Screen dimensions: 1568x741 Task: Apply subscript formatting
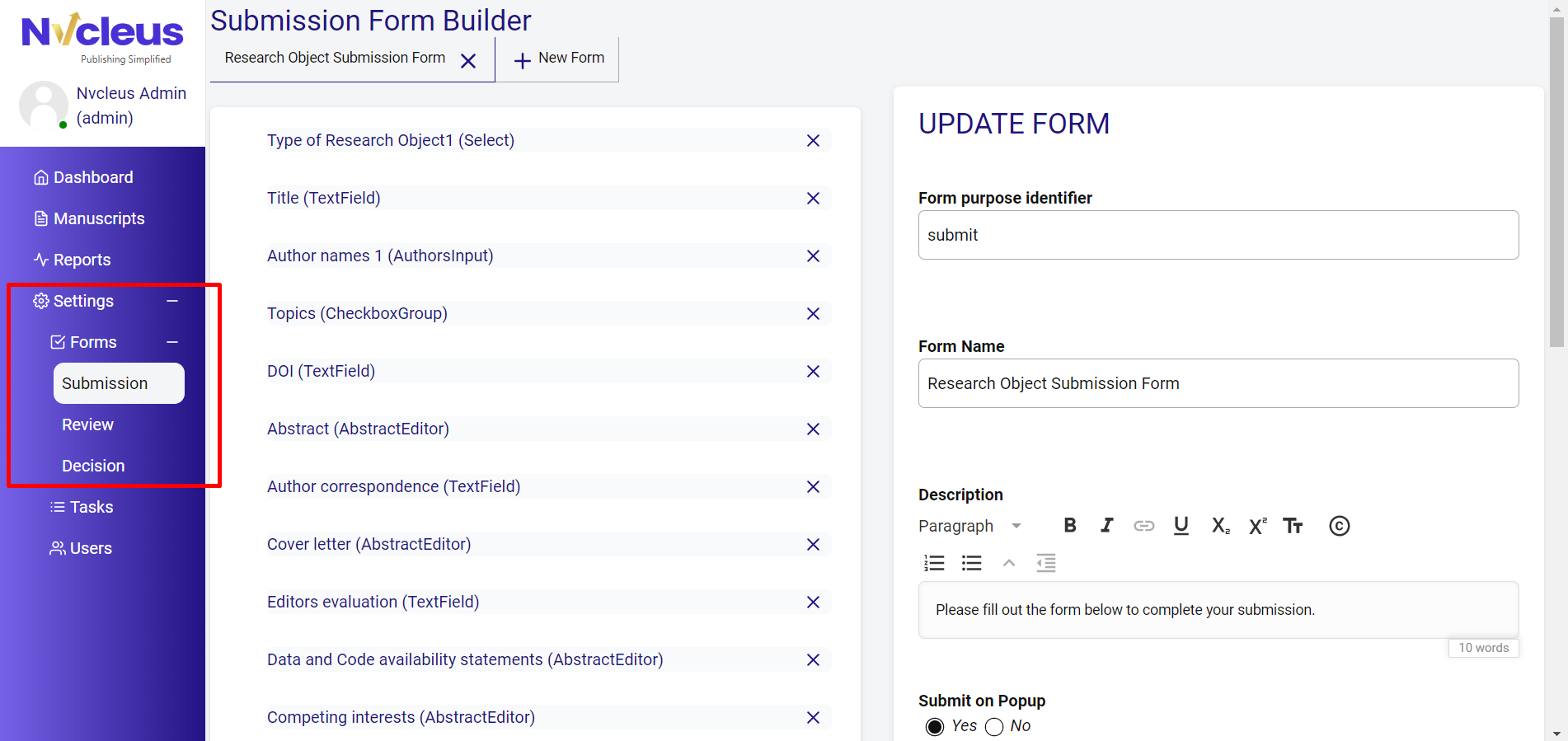1220,526
